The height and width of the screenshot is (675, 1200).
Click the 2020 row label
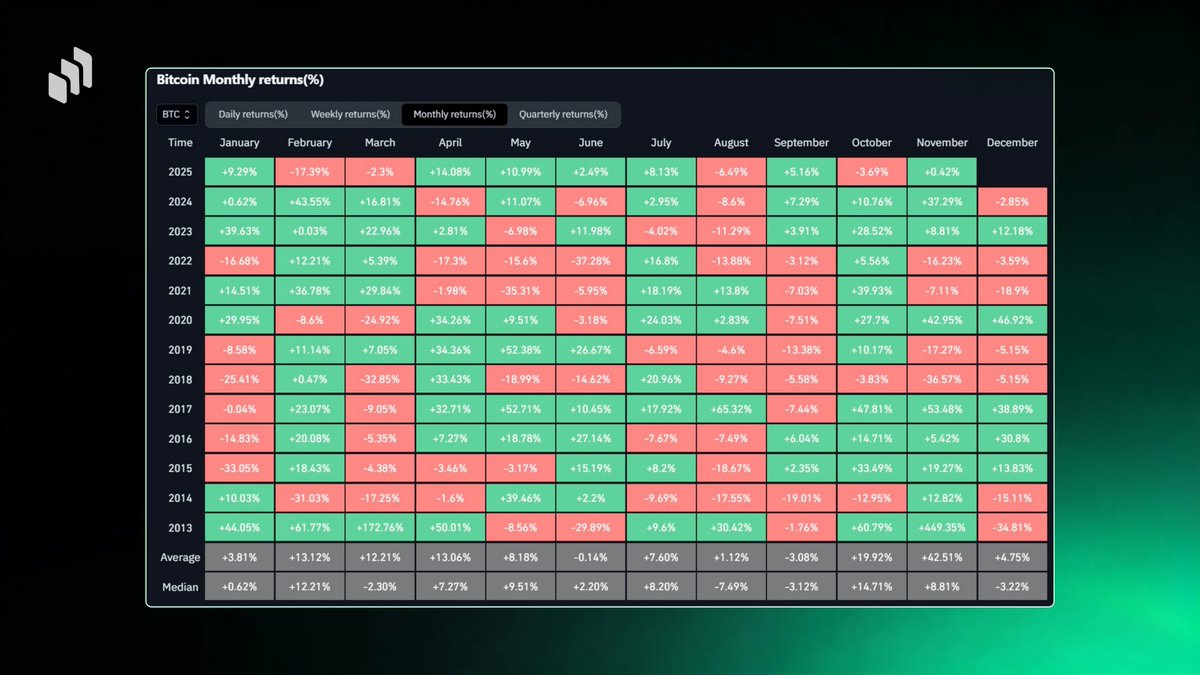point(180,319)
